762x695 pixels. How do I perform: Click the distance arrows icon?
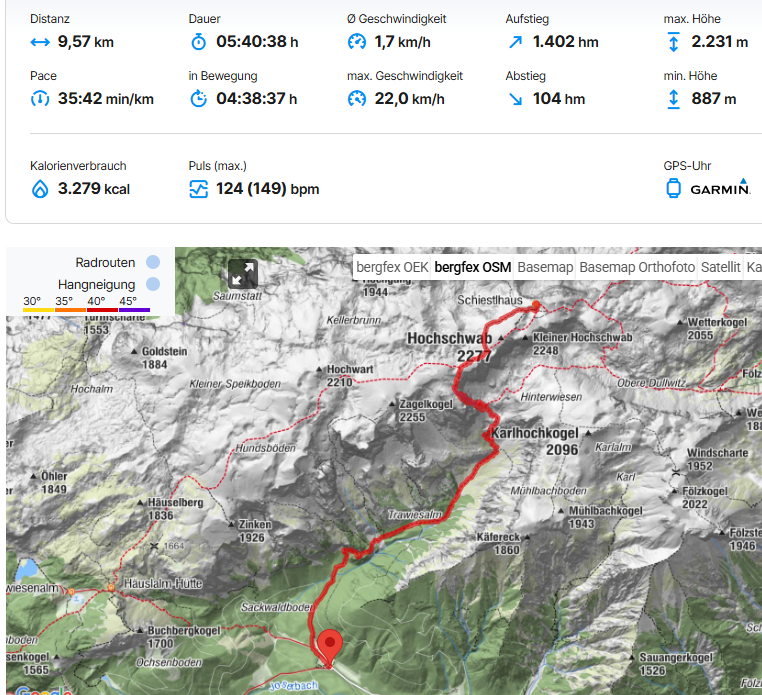point(40,42)
